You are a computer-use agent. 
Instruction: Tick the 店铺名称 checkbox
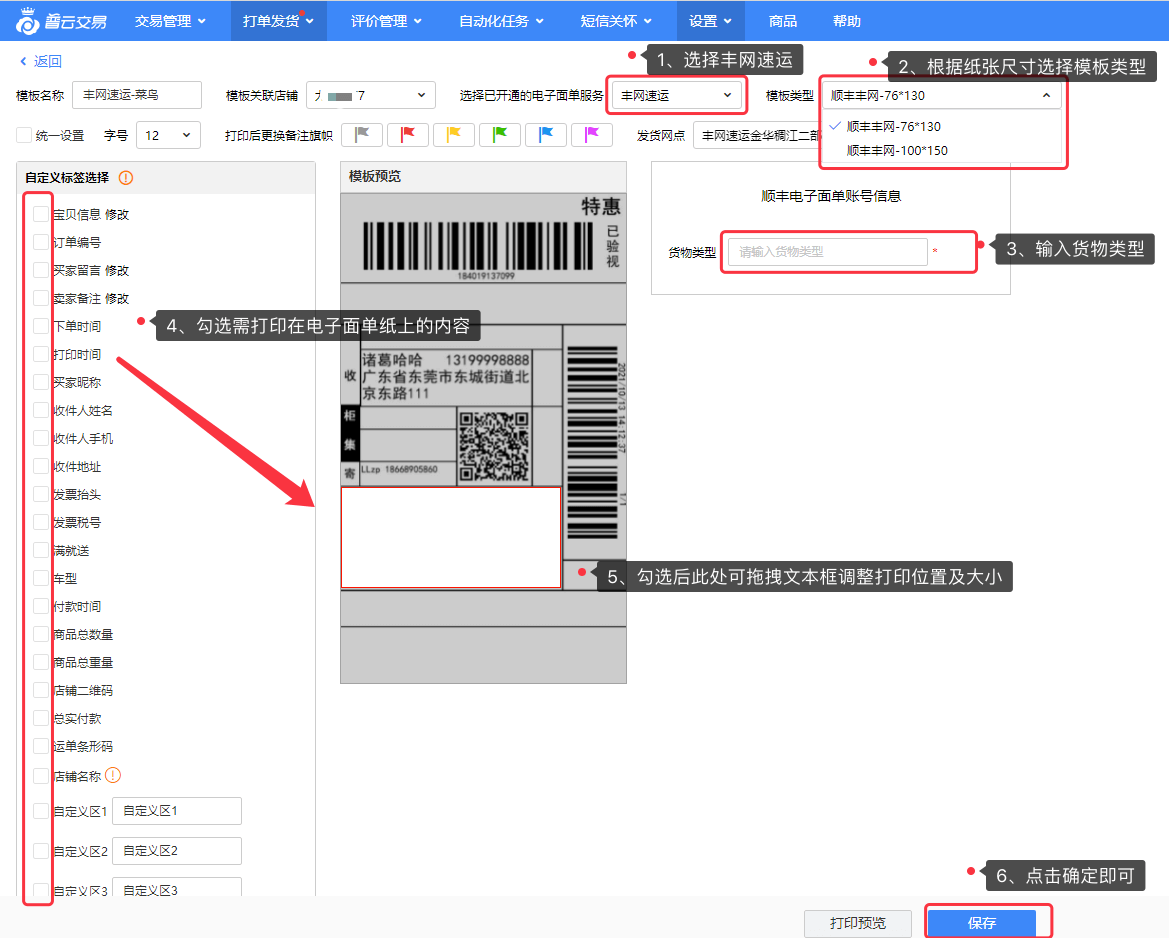[40, 776]
